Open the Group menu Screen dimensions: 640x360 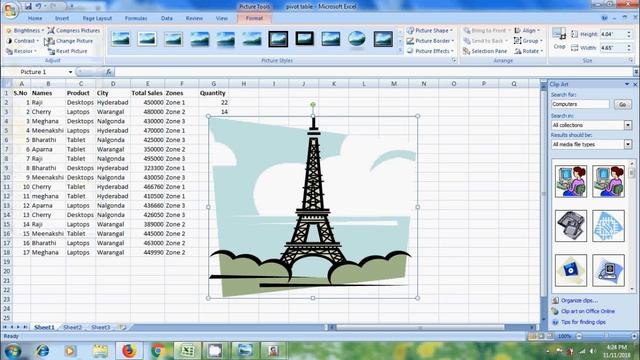[528, 41]
